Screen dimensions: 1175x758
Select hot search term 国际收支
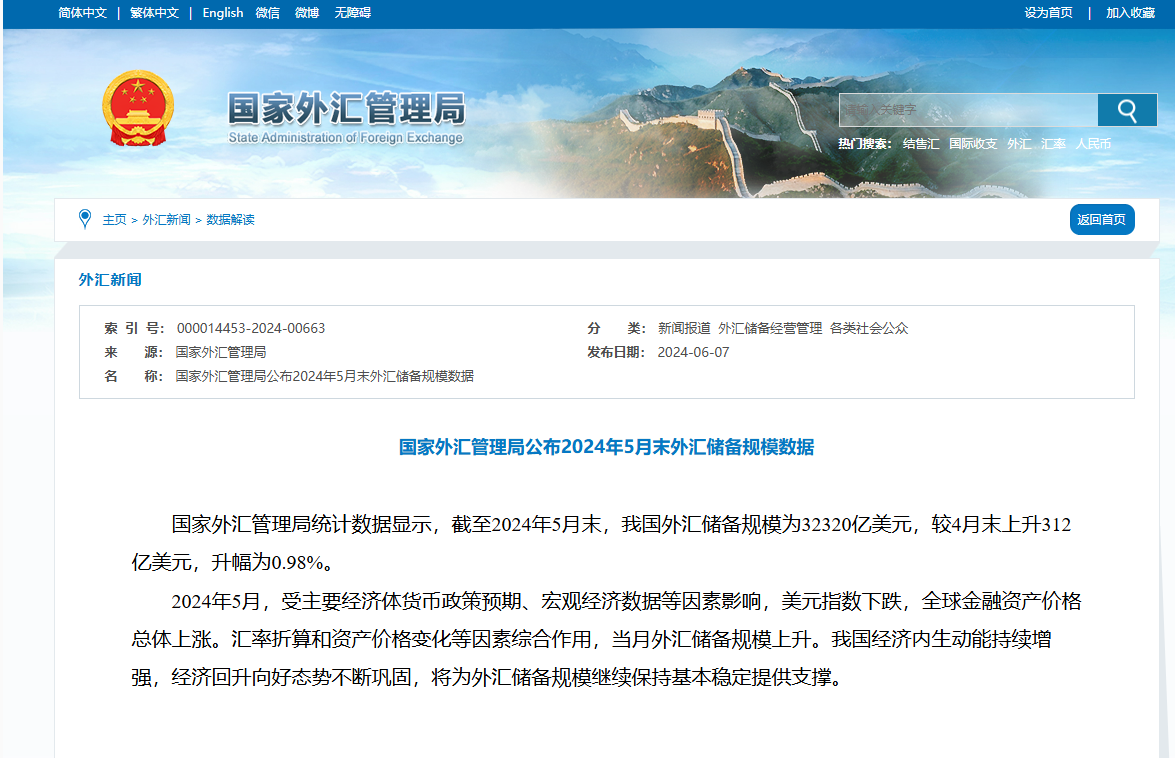click(973, 144)
